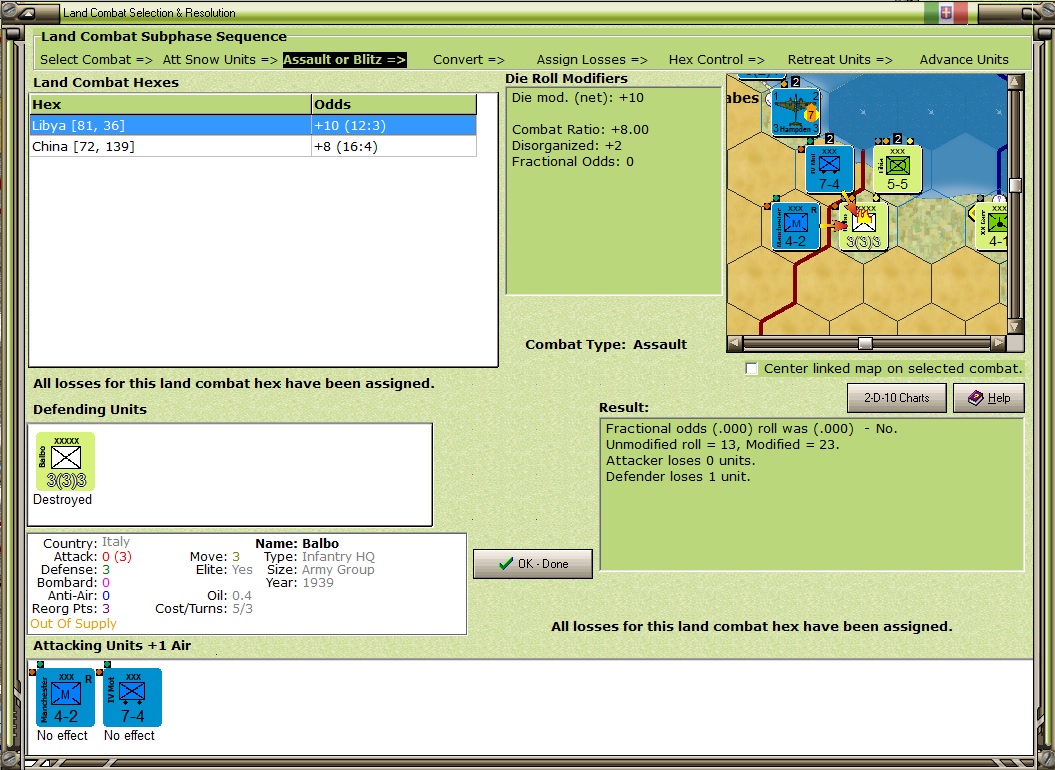Image resolution: width=1055 pixels, height=770 pixels.
Task: Click the Destroyed label under Balbo
Action: coord(63,499)
